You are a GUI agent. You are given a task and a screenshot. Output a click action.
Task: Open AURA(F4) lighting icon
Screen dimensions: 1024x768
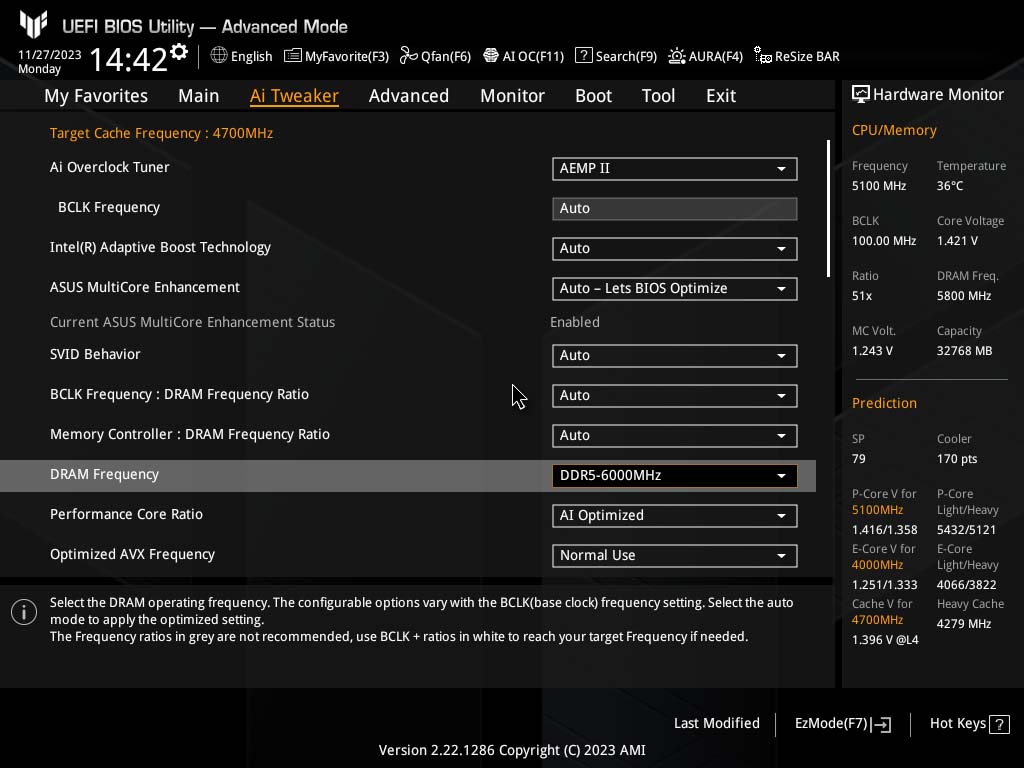(677, 56)
